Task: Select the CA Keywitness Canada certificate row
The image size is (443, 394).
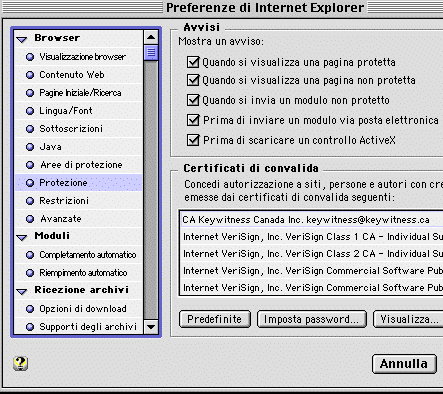Action: (x=312, y=220)
